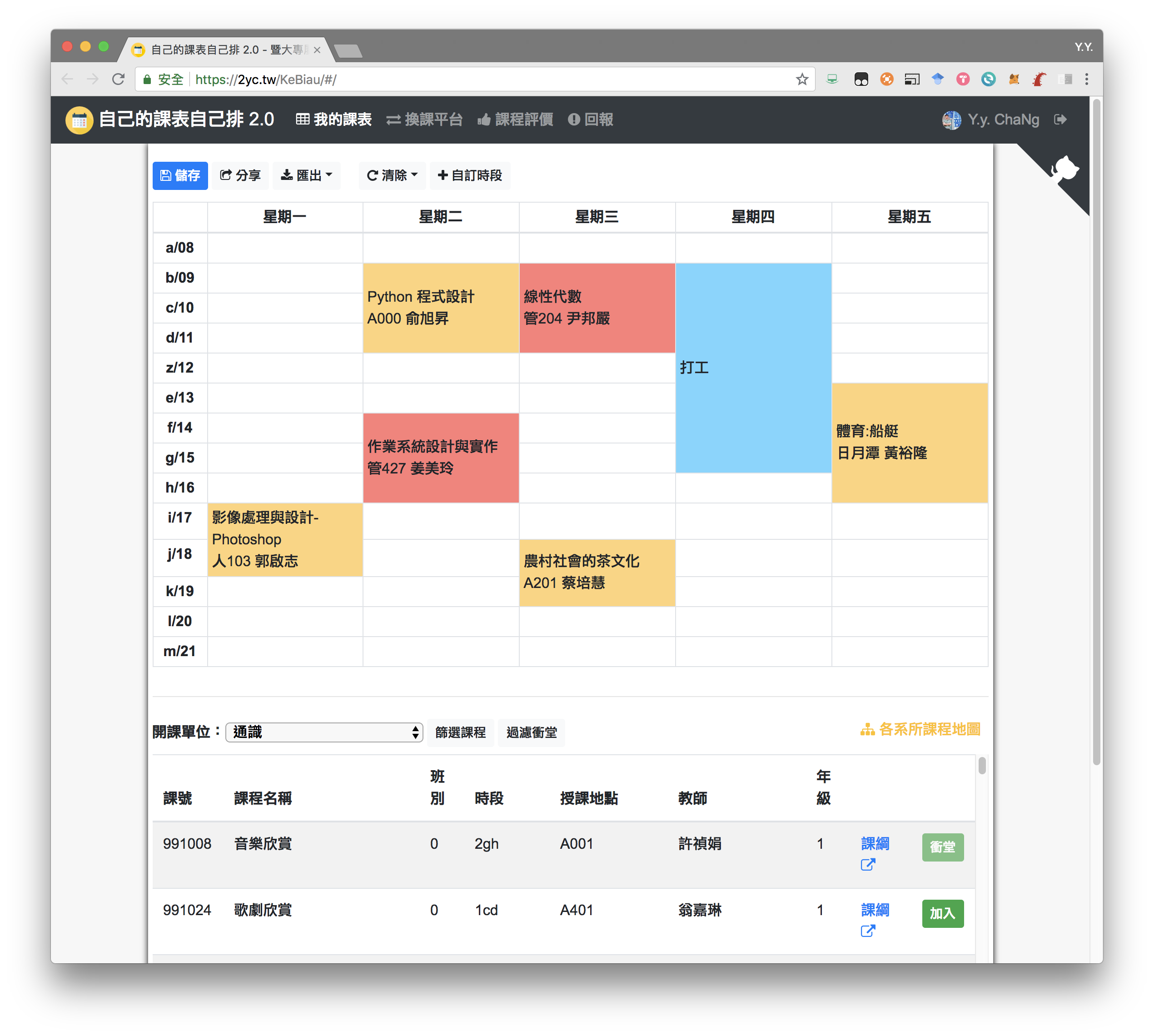Open syllabus link icon for 音樂欣賞
The image size is (1154, 1036).
tap(867, 865)
